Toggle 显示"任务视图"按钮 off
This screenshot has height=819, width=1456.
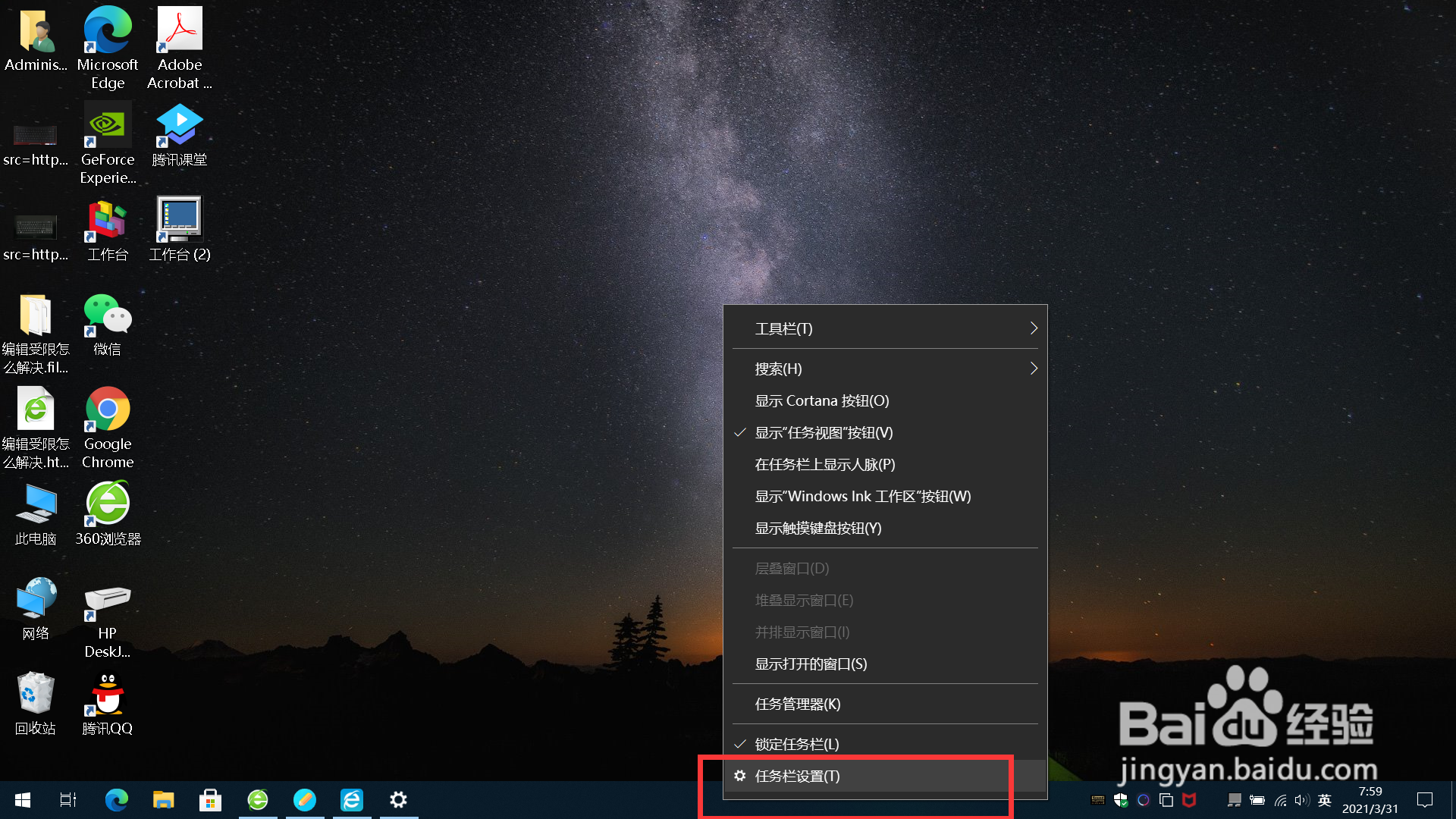click(x=822, y=432)
